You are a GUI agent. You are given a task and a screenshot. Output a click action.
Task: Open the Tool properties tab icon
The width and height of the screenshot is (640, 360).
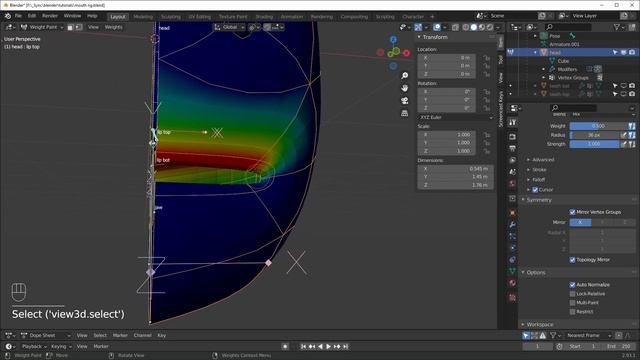click(x=513, y=122)
